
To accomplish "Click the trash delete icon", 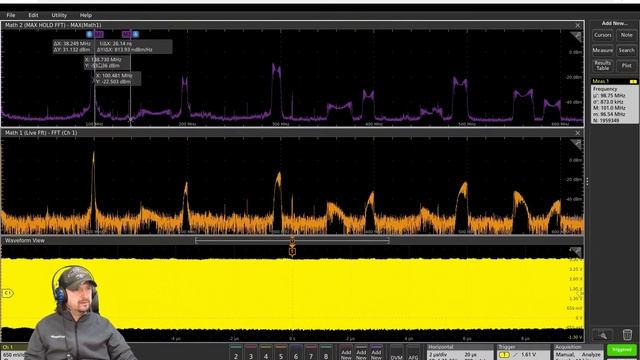I will point(627,335).
